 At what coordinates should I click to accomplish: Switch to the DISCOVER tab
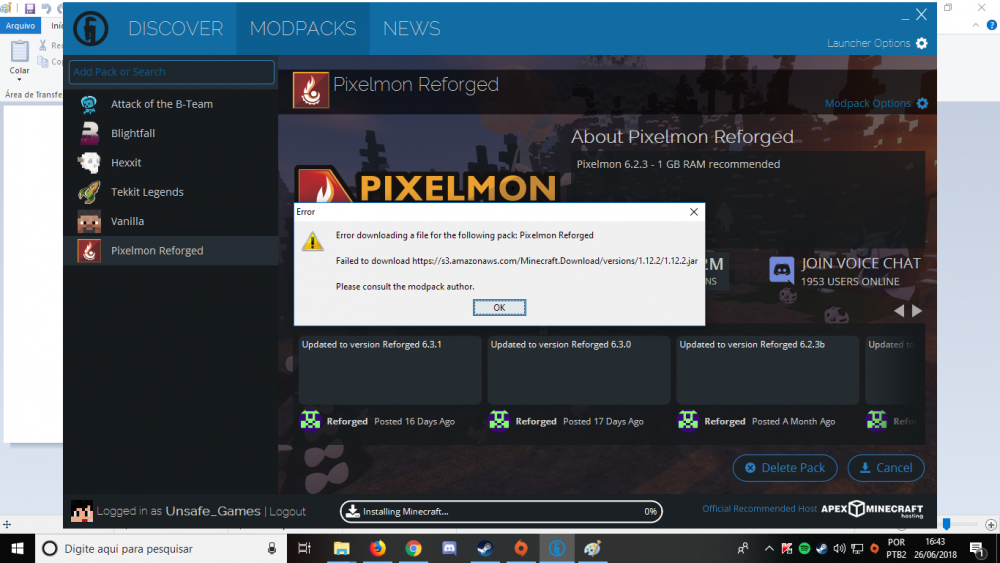(x=175, y=29)
